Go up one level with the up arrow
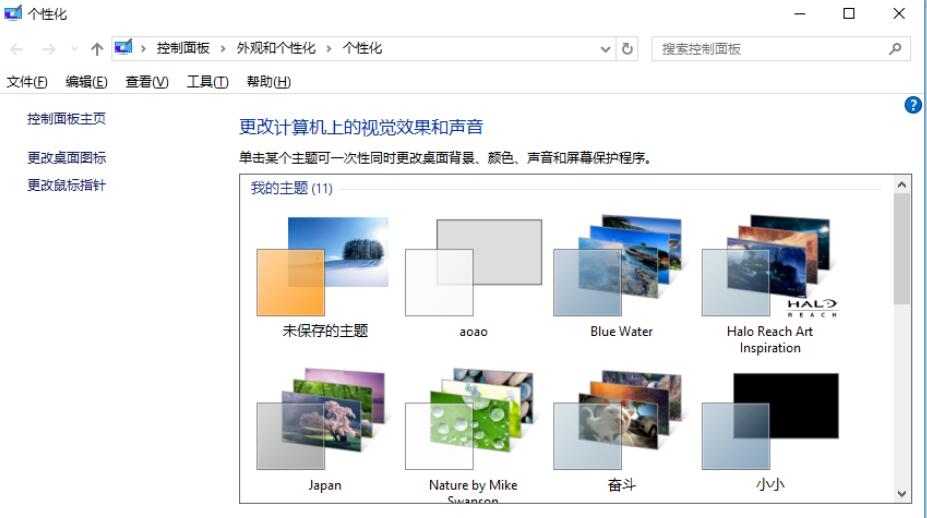This screenshot has width=927, height=518. coord(97,49)
